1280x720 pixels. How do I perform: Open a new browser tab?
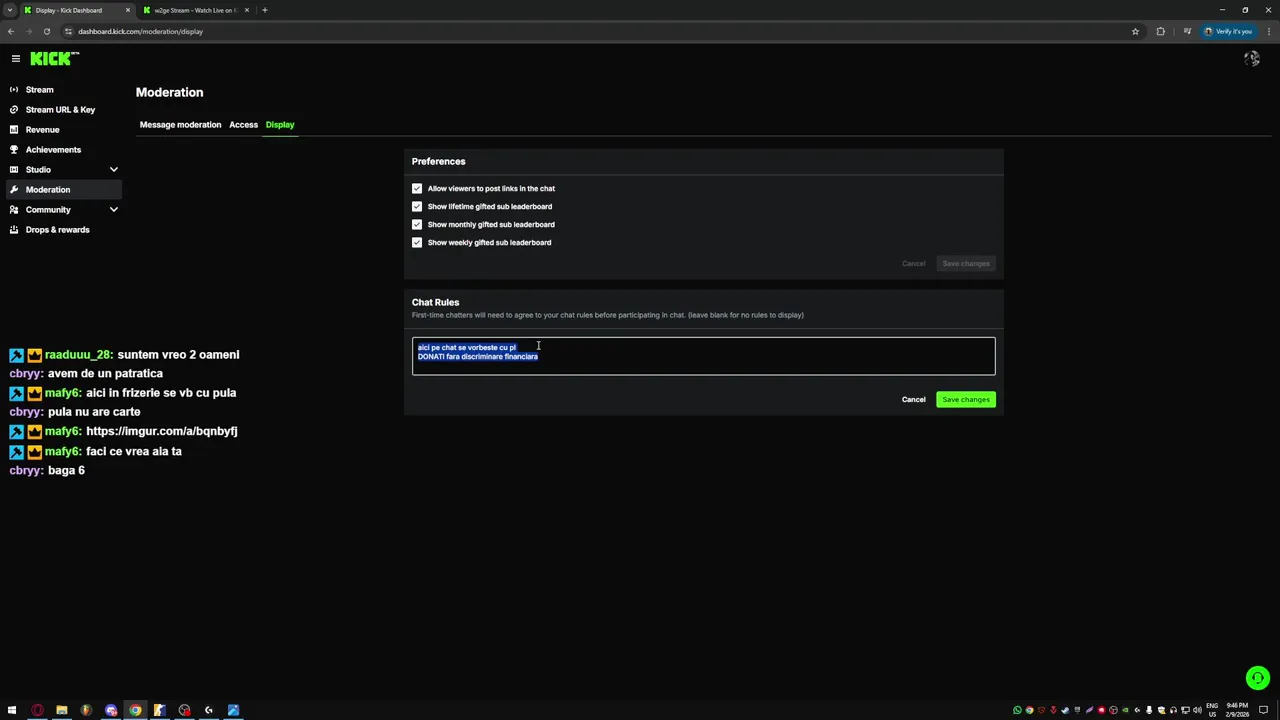[264, 10]
